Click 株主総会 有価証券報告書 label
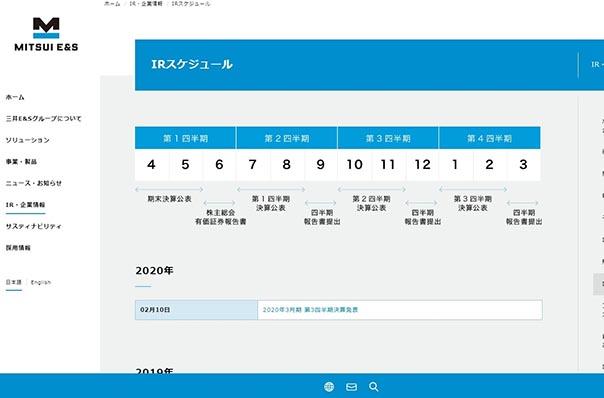 (220, 217)
